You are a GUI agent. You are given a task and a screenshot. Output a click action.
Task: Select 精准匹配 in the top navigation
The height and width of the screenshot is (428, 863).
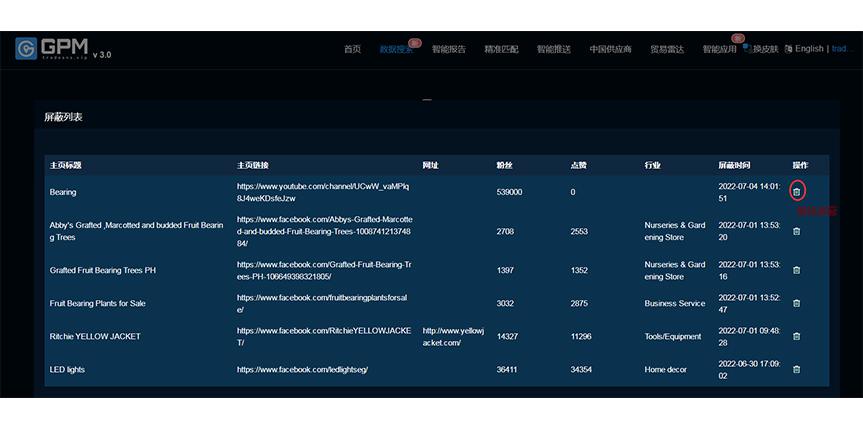point(501,49)
